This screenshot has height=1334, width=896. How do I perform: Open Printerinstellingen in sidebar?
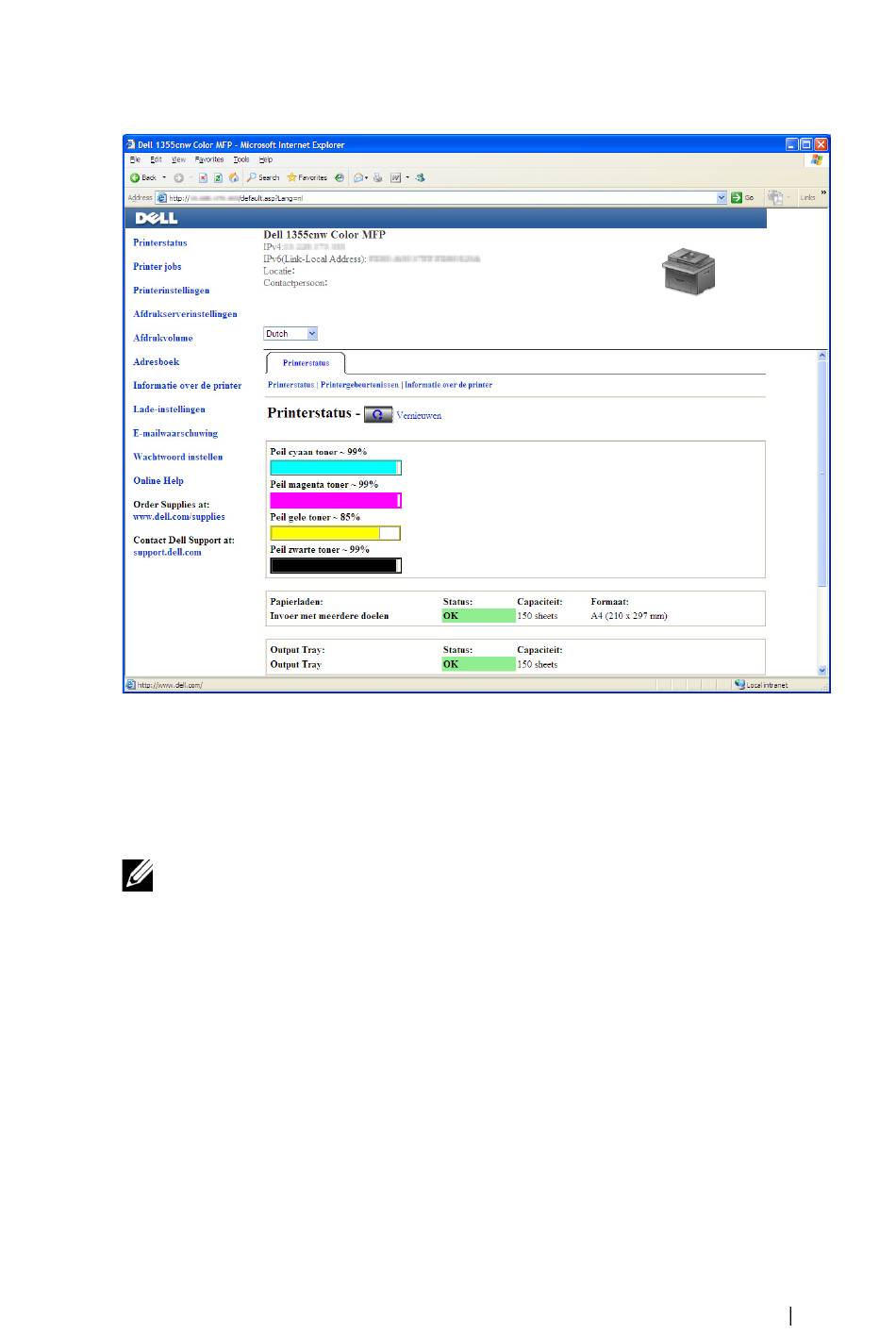172,291
